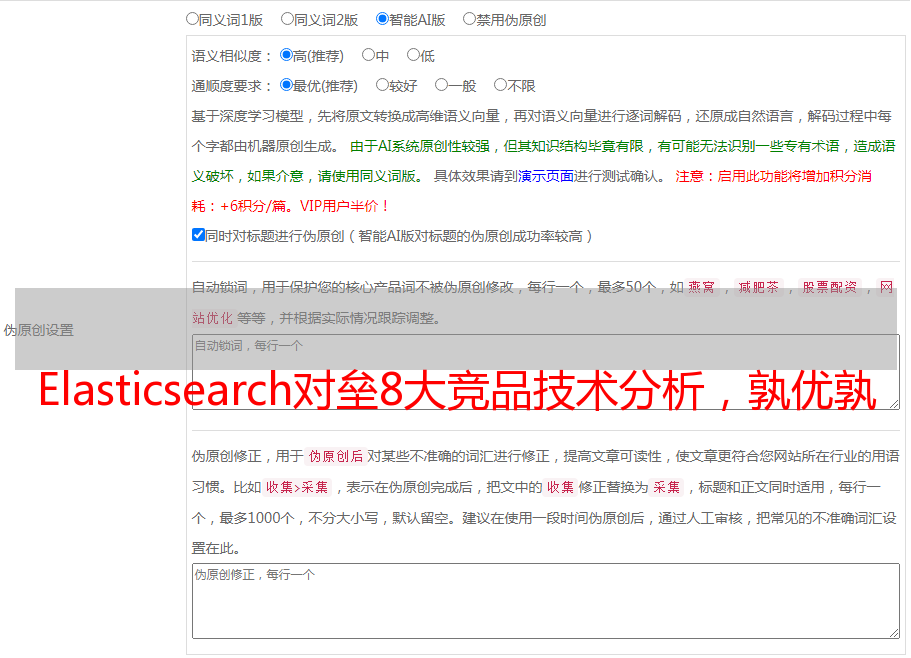Set 语义相似度 to 中
This screenshot has height=658, width=911.
(368, 55)
